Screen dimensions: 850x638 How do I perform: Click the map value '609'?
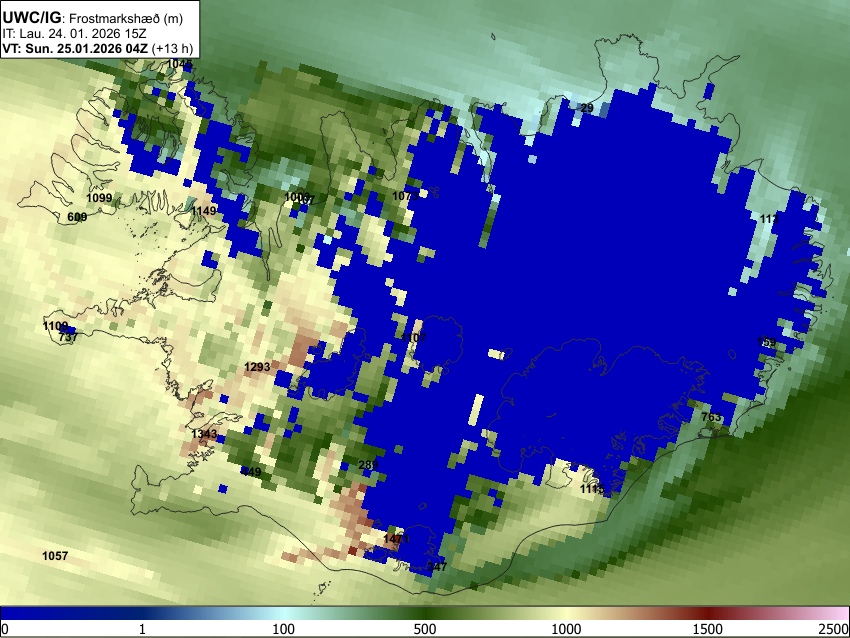[77, 217]
